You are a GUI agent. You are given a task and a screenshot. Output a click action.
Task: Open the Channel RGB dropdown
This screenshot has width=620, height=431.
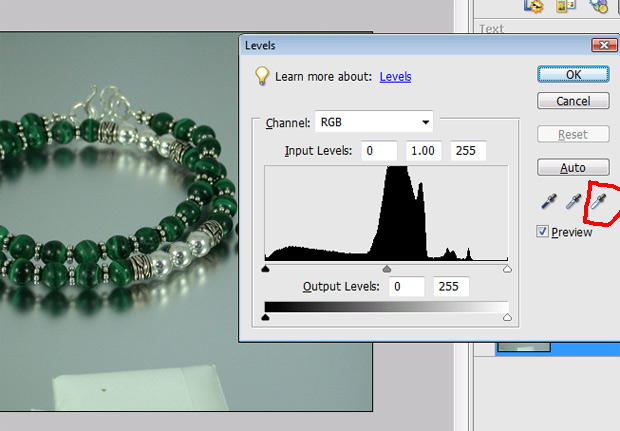point(374,122)
